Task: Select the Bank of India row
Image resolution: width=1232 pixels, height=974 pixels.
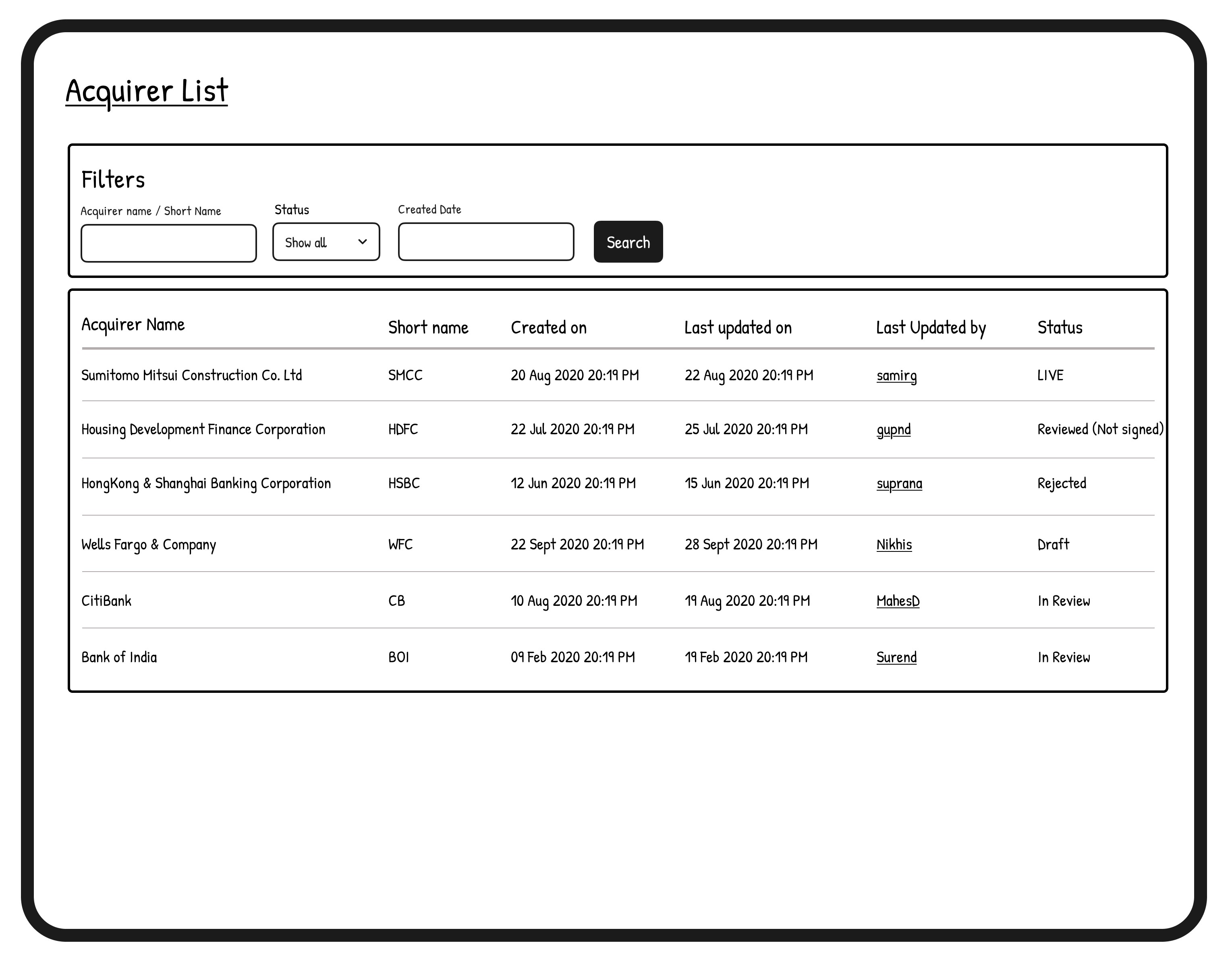Action: point(118,657)
